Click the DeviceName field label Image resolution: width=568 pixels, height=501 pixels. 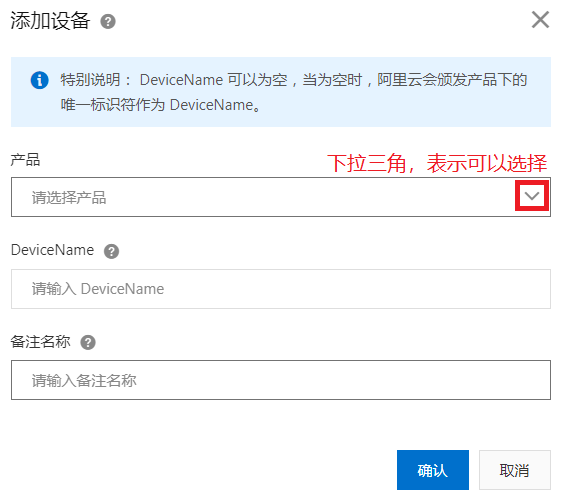pyautogui.click(x=52, y=250)
